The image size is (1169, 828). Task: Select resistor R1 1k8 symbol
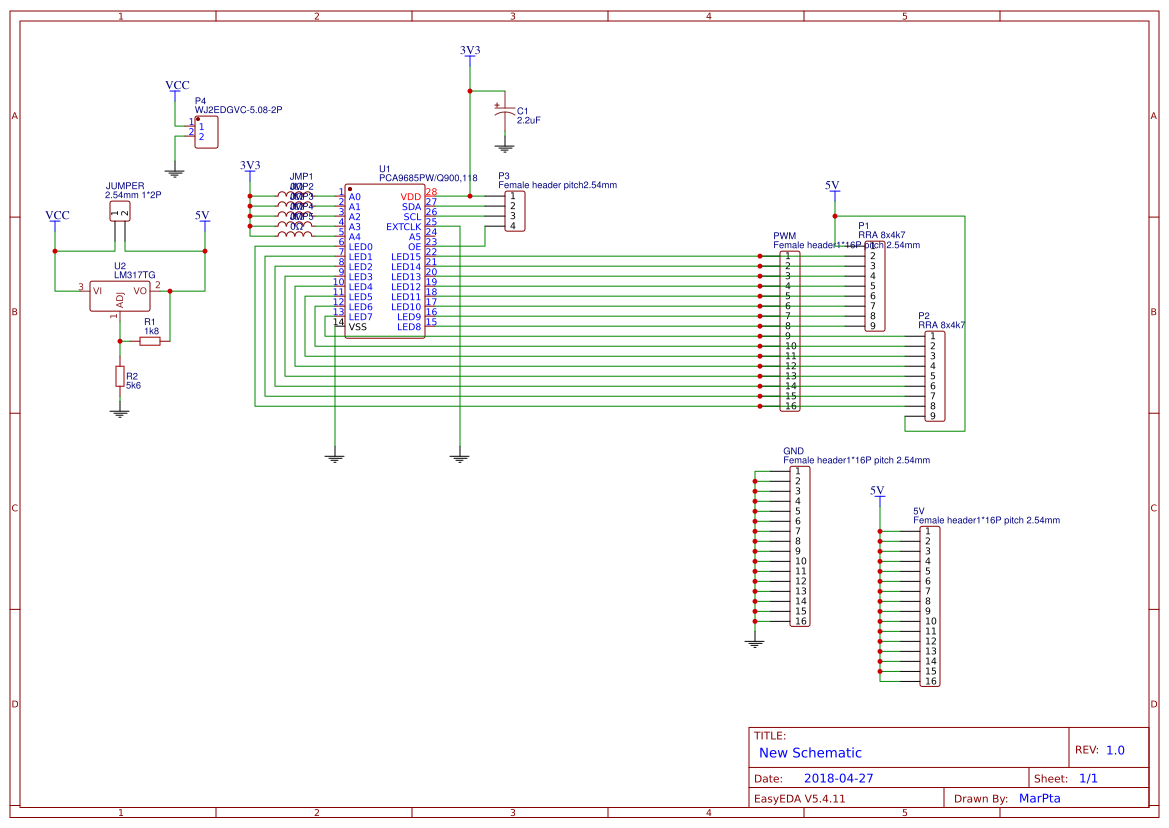tap(152, 340)
